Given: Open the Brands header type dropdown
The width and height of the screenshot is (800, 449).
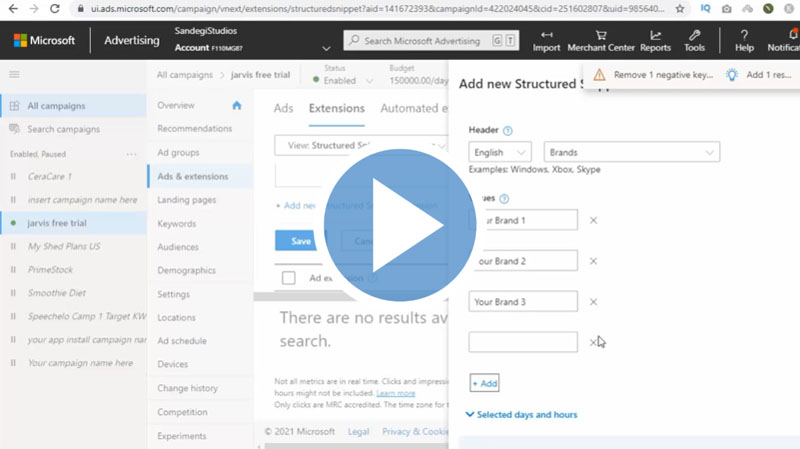Looking at the screenshot, I should 632,152.
